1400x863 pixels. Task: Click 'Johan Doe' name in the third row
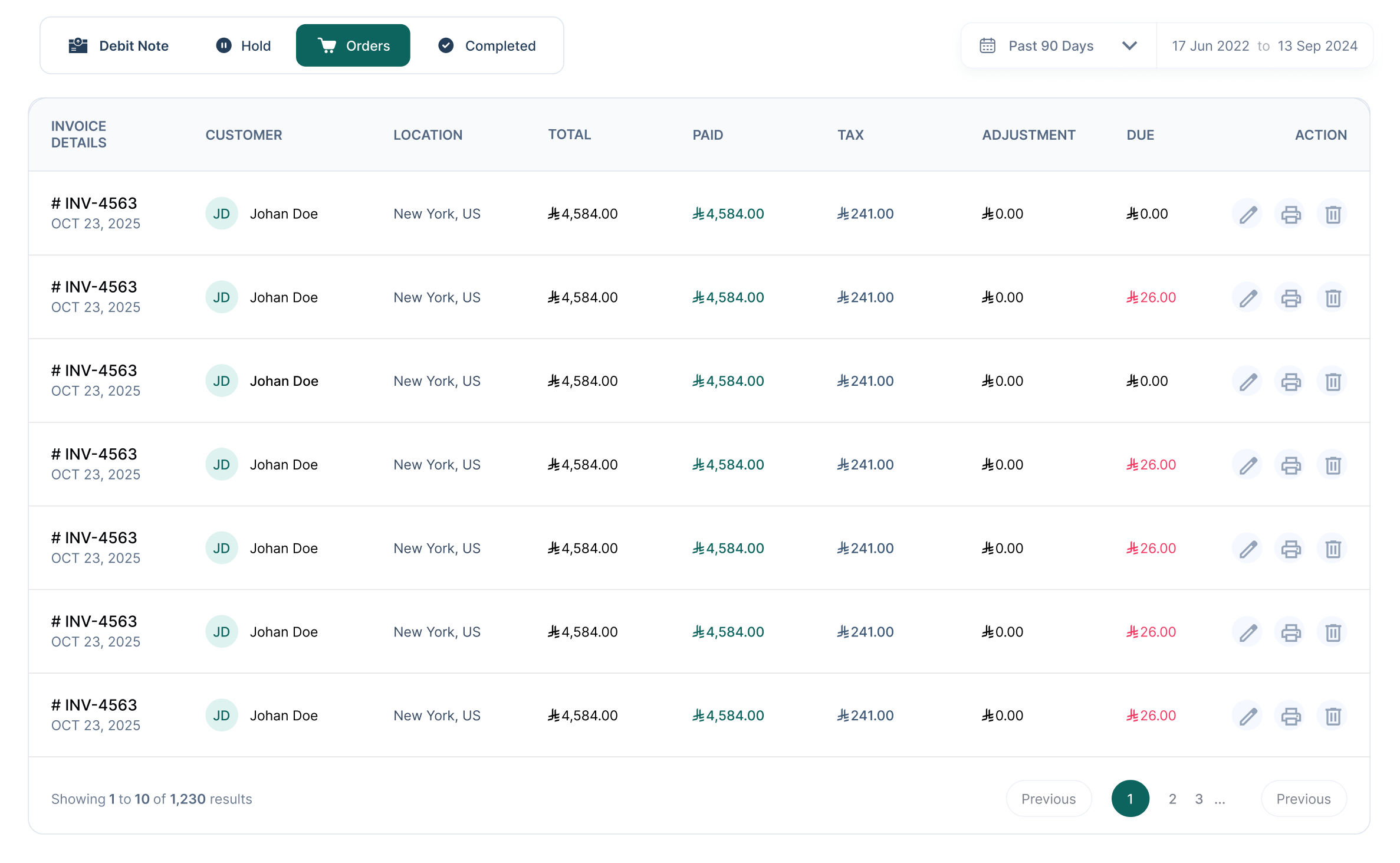(x=284, y=381)
